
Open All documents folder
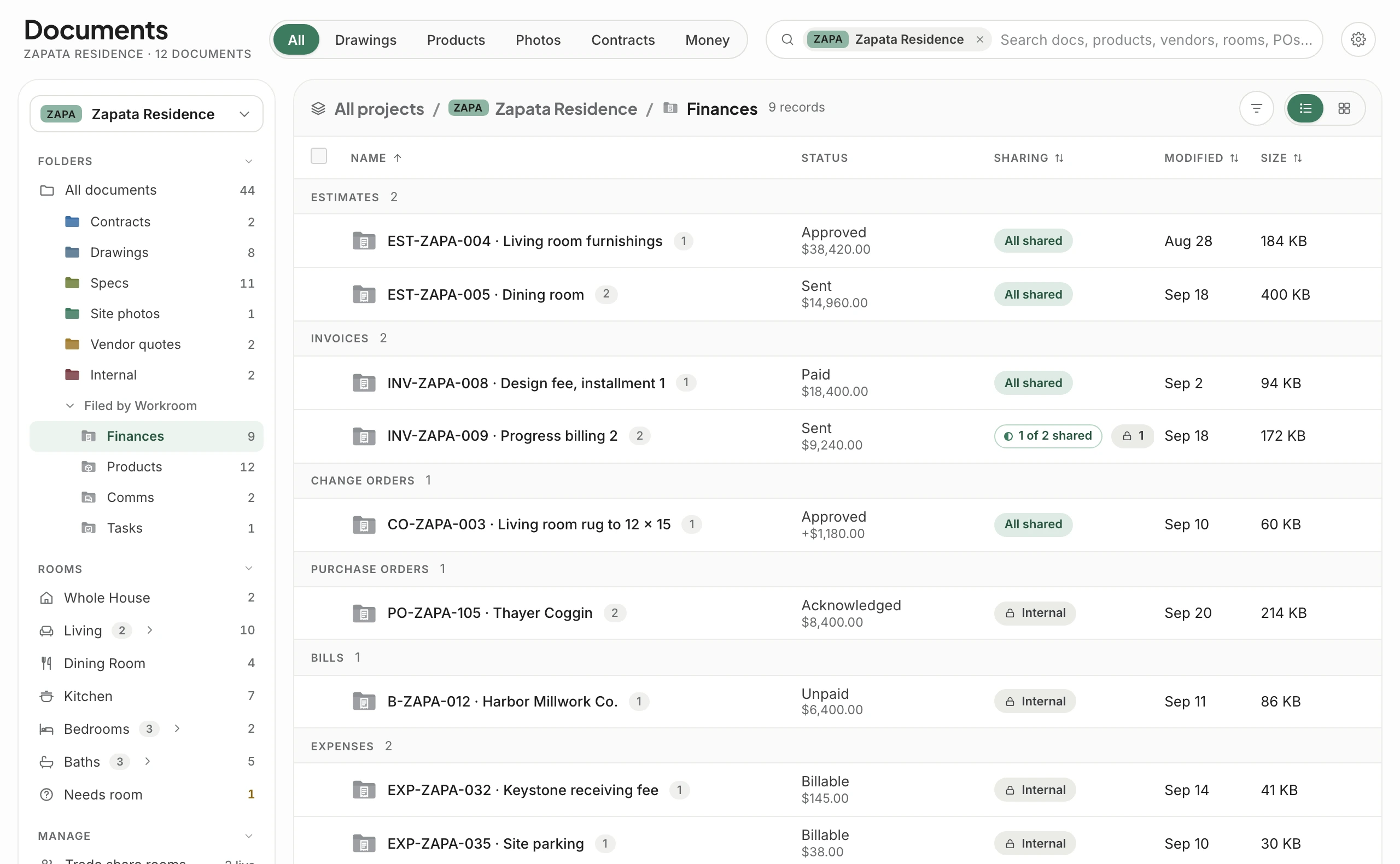point(146,190)
